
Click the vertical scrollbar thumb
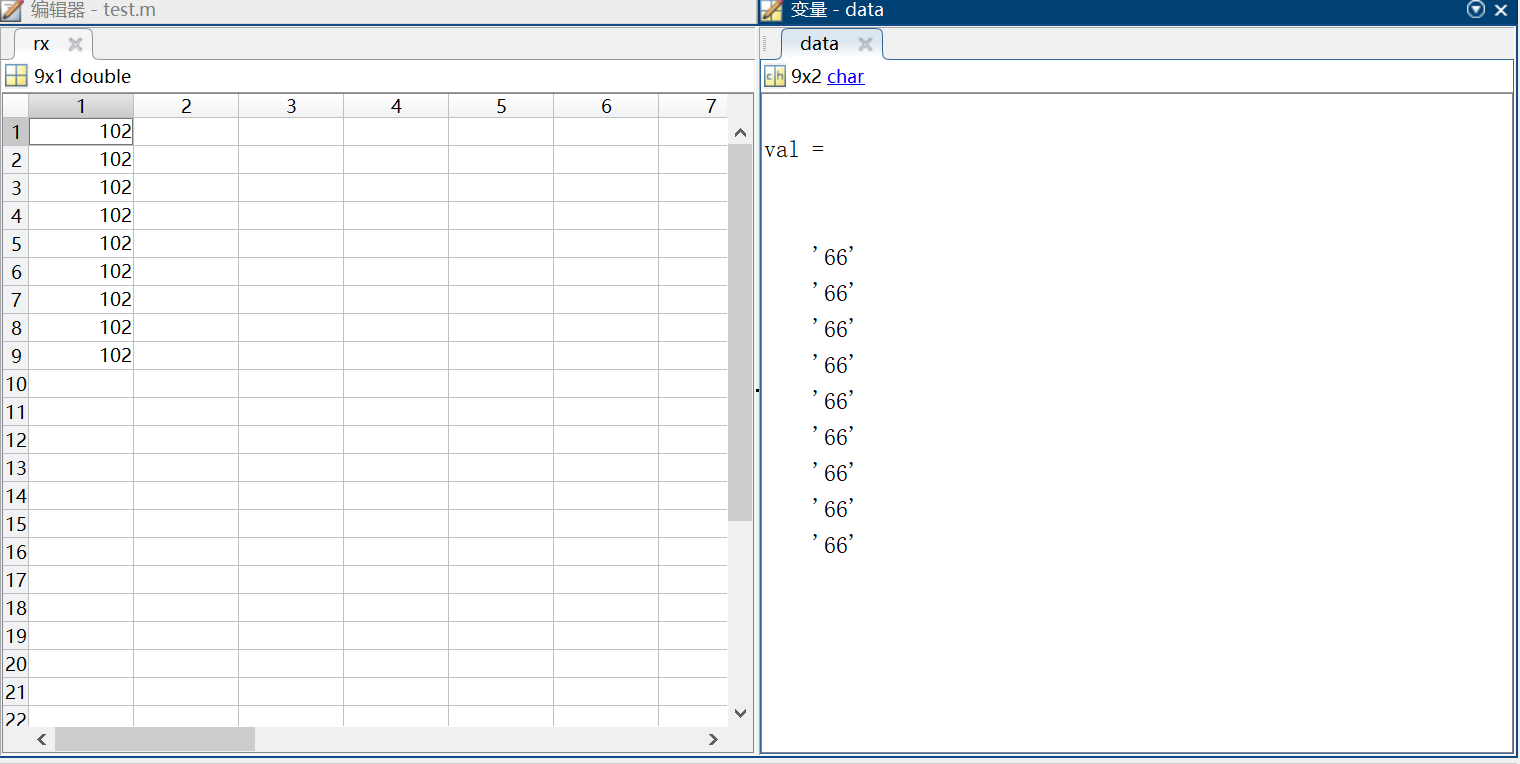pos(740,332)
